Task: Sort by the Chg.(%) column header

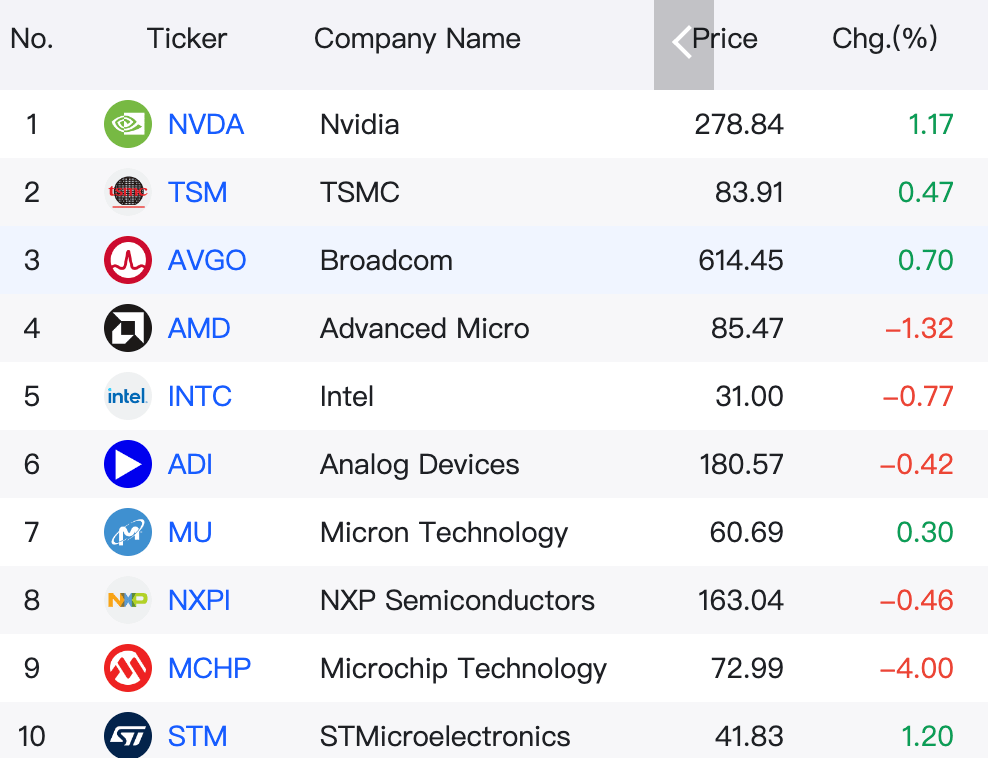Action: 885,39
